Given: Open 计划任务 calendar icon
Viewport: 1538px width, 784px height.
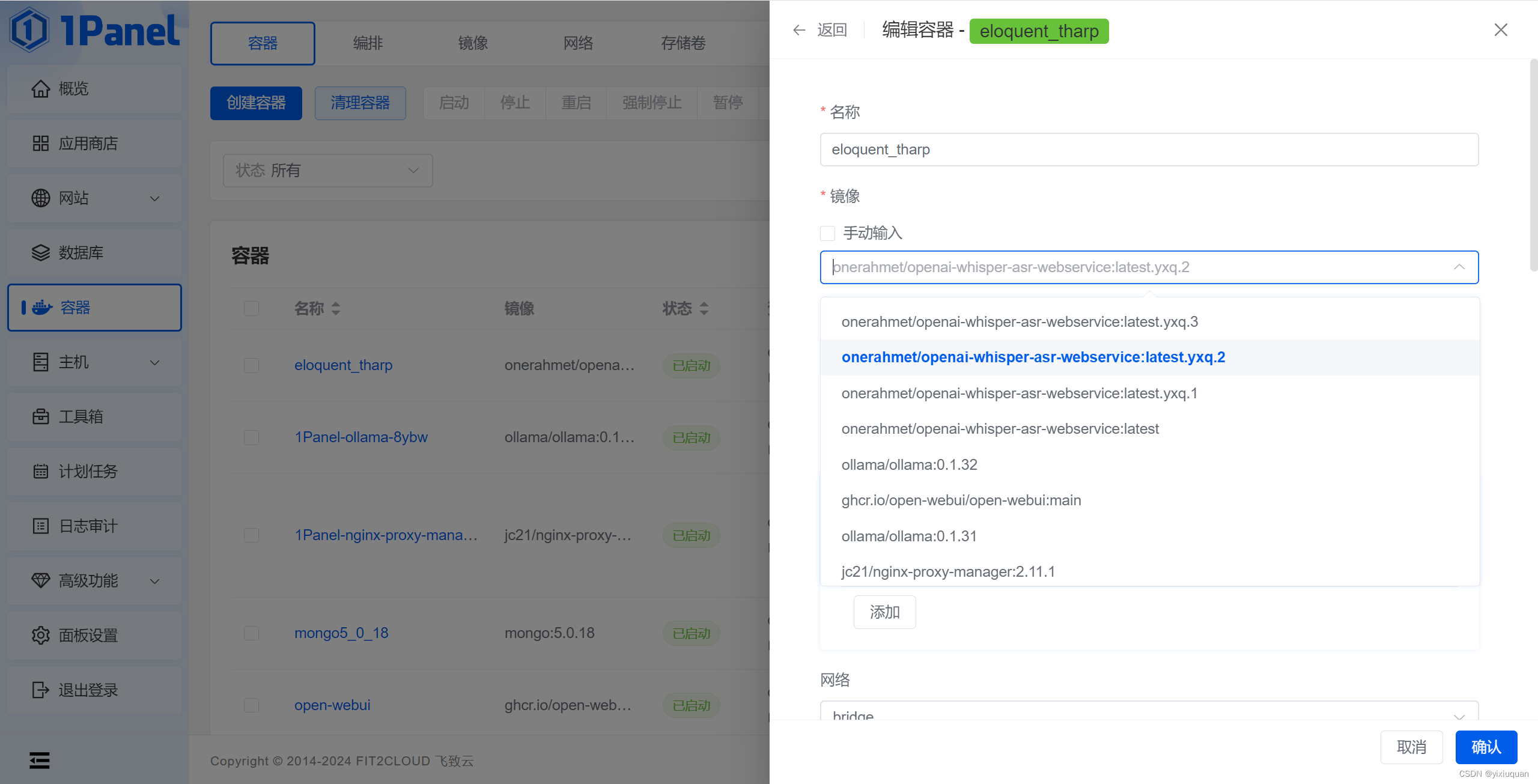Looking at the screenshot, I should [40, 471].
